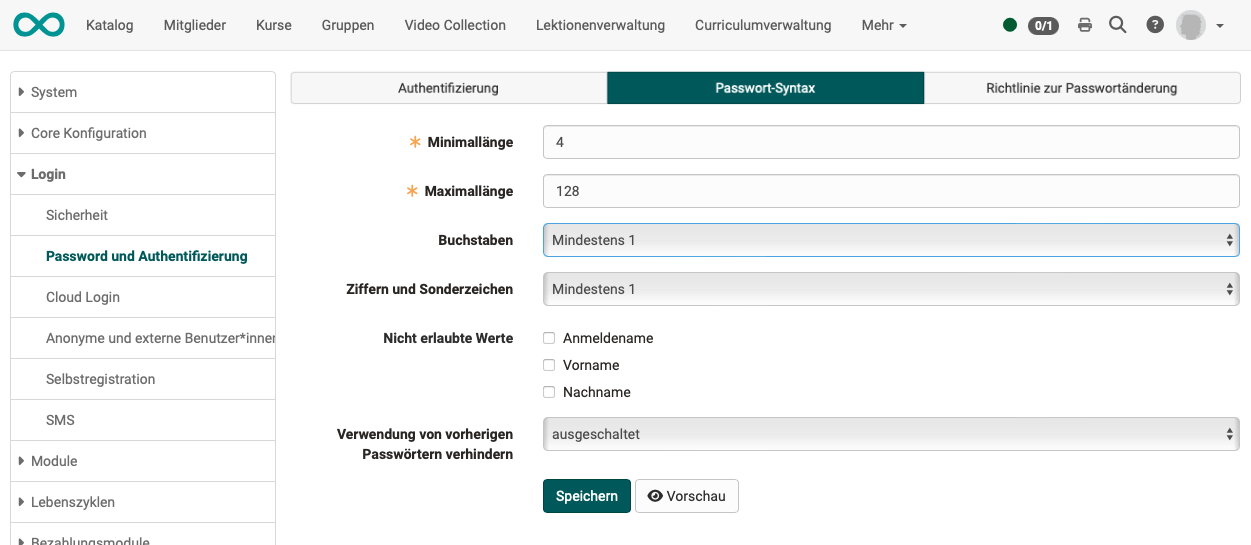Click the OpenOlat infinity logo
Viewport: 1251px width, 545px height.
point(39,25)
